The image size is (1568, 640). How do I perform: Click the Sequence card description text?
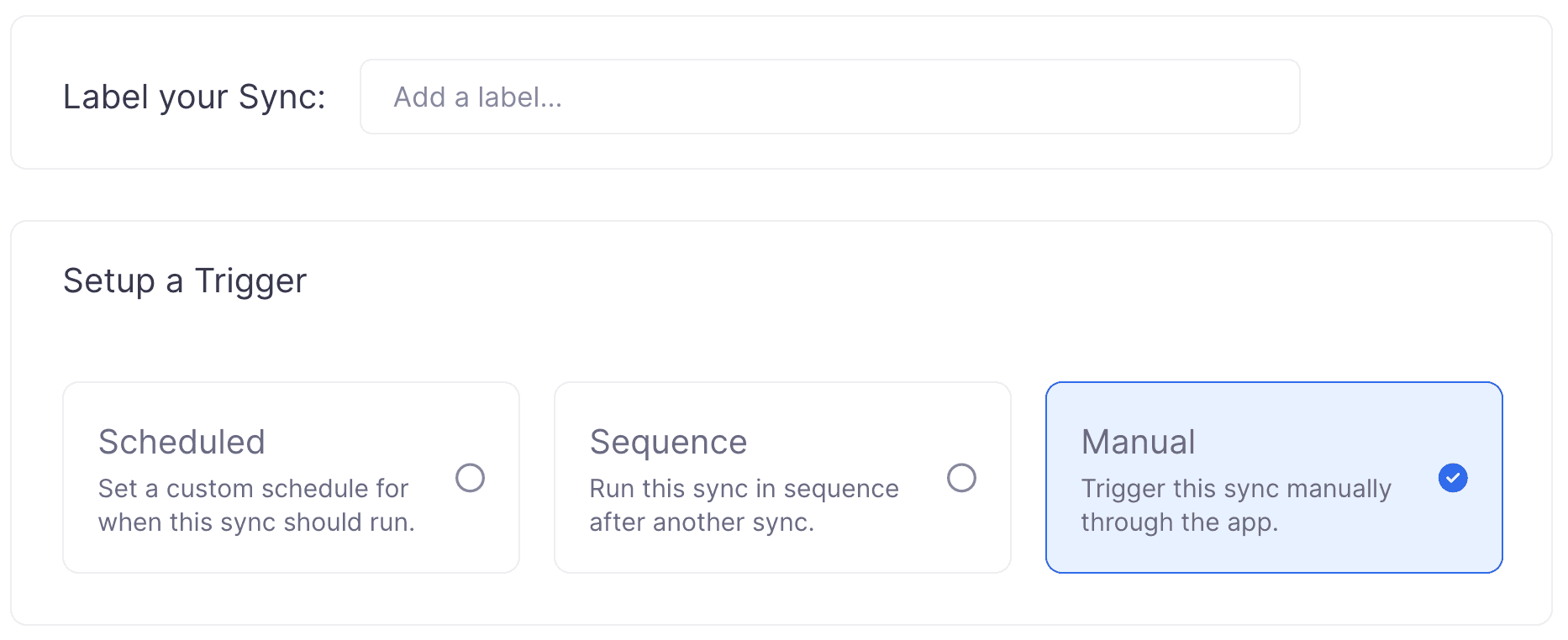point(744,505)
